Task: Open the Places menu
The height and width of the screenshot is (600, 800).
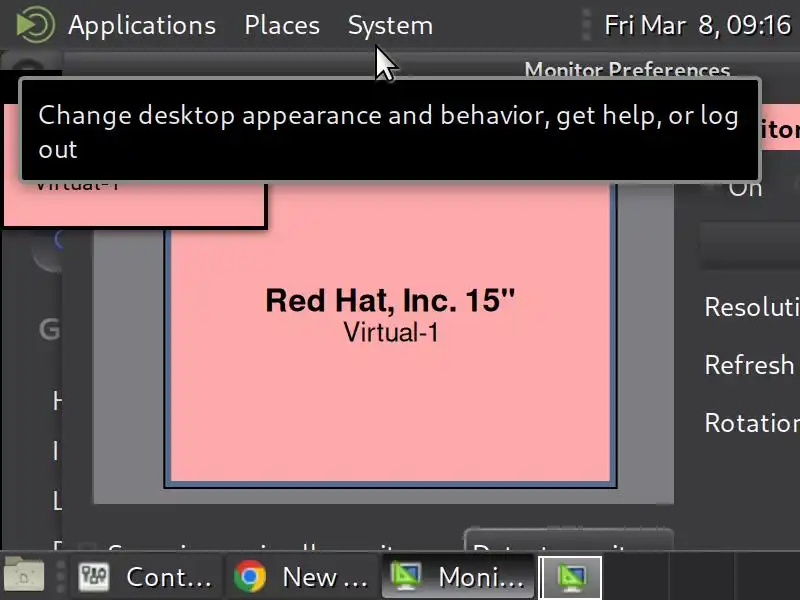Action: 282,25
